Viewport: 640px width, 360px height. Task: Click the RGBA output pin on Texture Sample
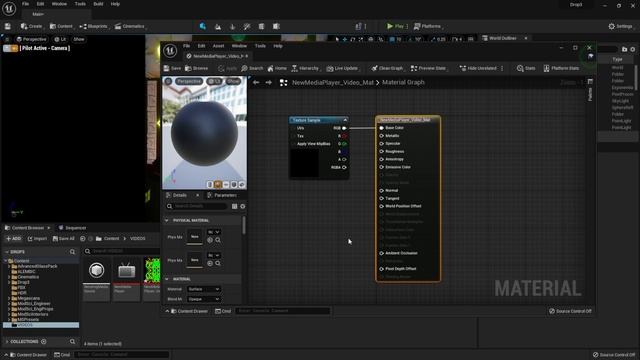[x=344, y=167]
